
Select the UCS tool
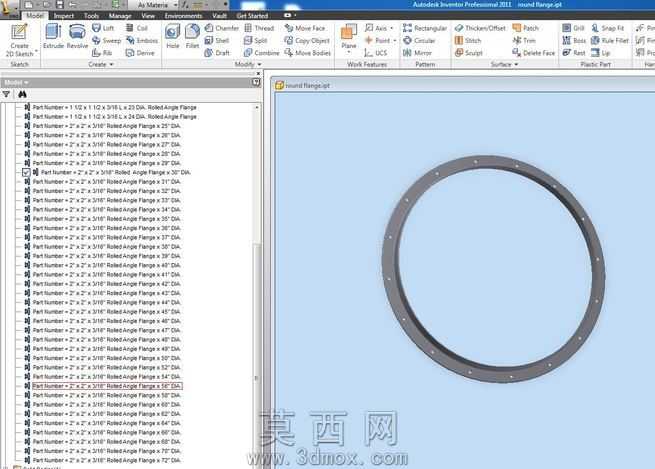pos(376,53)
